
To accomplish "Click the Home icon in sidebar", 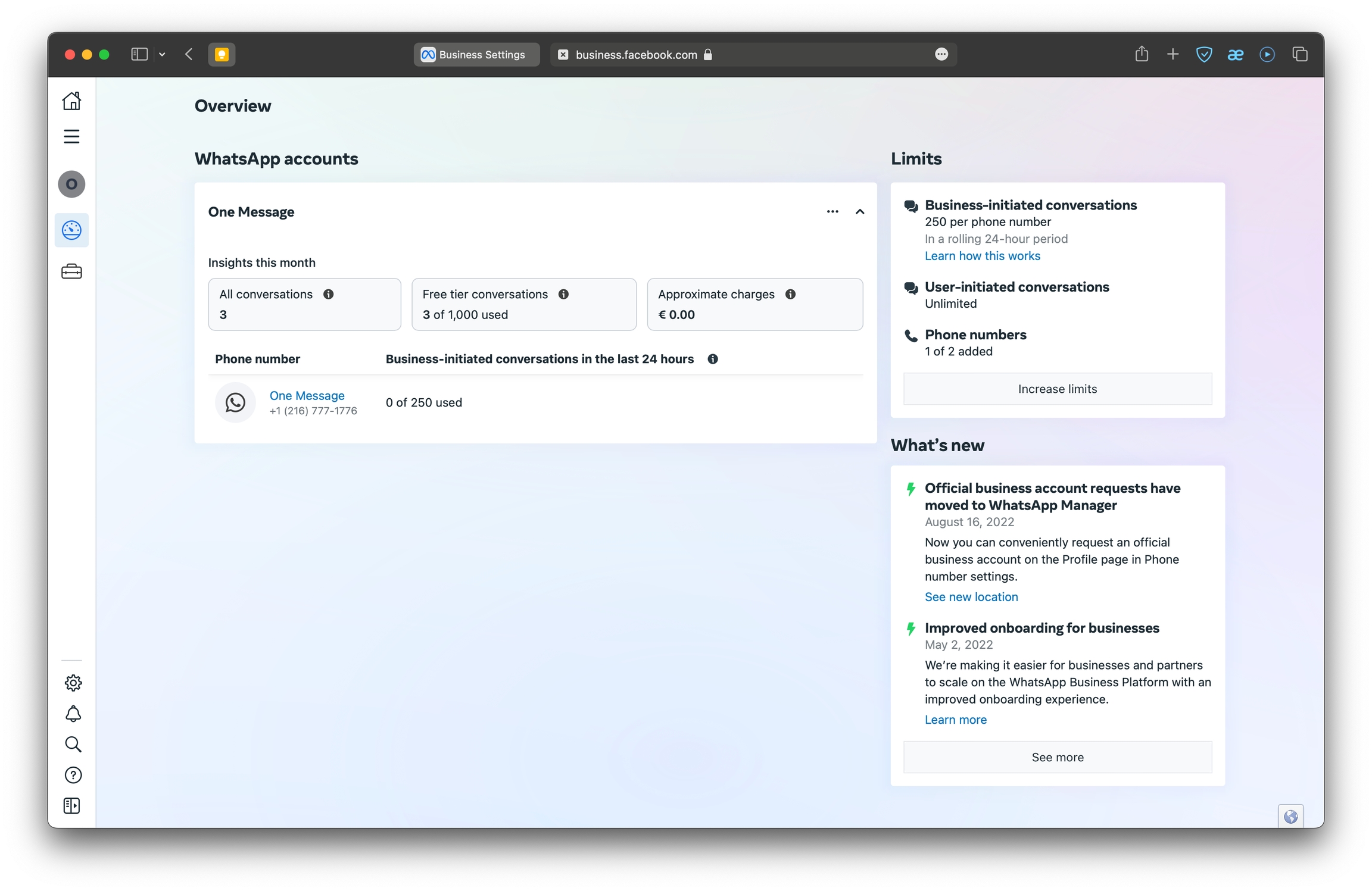I will [x=71, y=101].
